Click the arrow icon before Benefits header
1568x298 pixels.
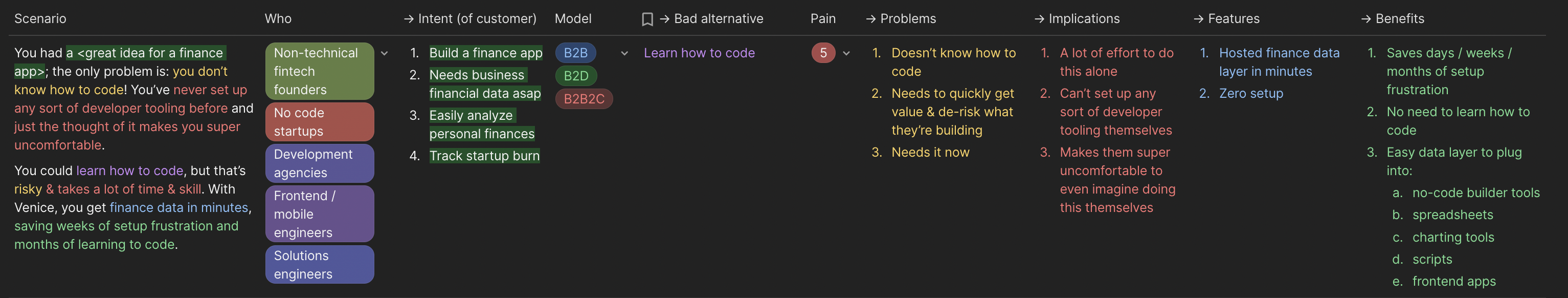(x=1366, y=19)
